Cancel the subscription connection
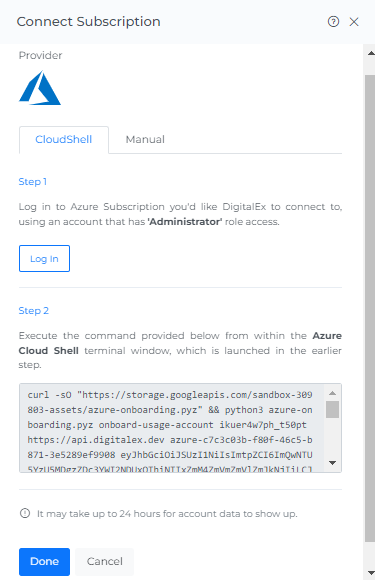 pos(105,562)
